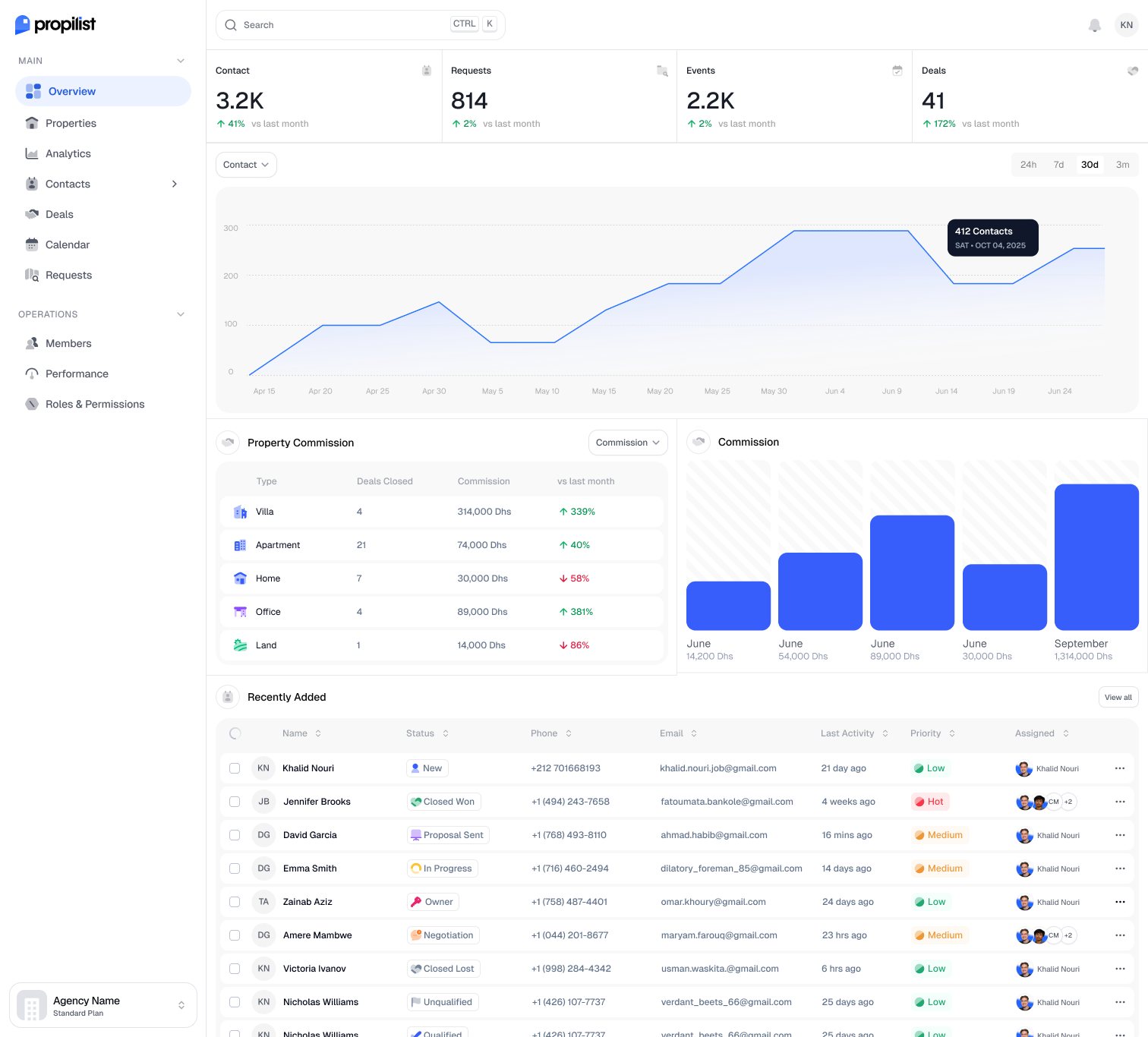This screenshot has width=1148, height=1037.
Task: Open the Calendar from the sidebar
Action: 68,244
